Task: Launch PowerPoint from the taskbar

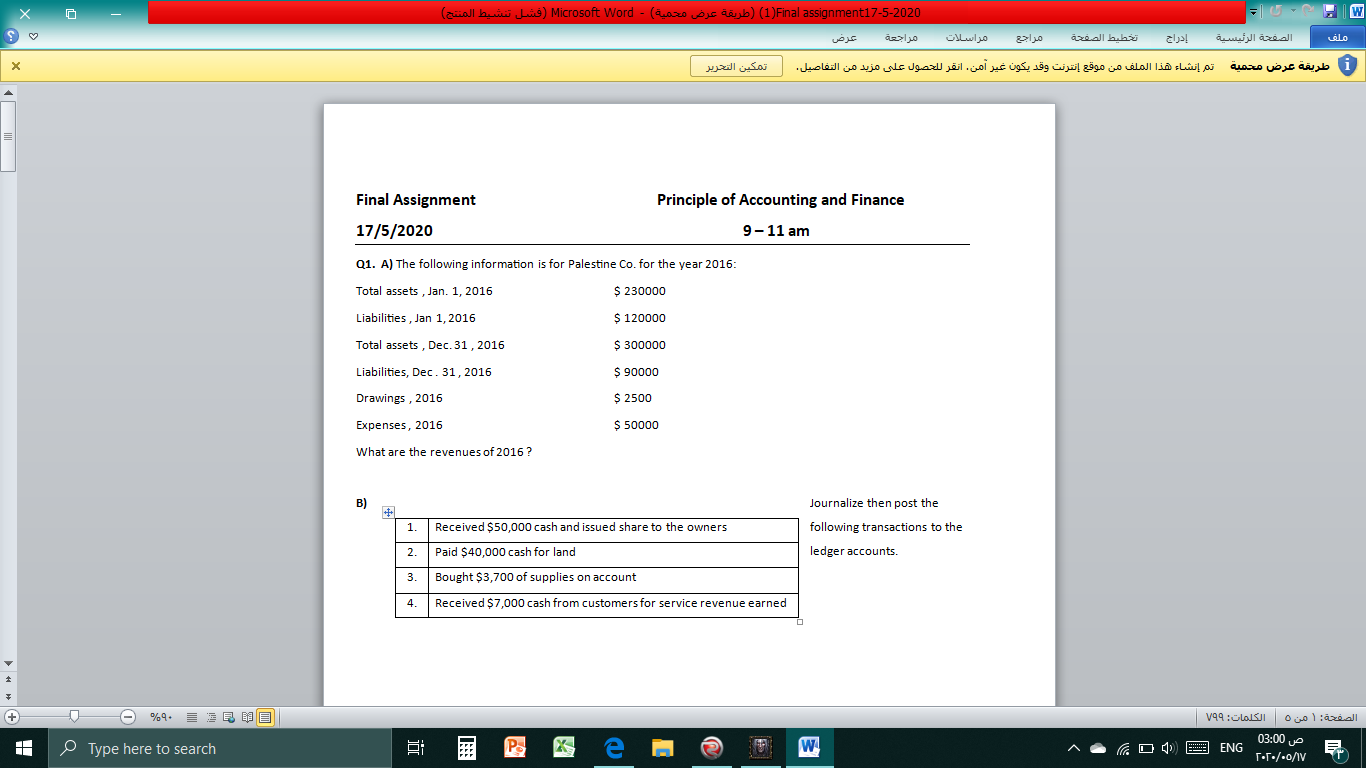Action: (x=514, y=747)
